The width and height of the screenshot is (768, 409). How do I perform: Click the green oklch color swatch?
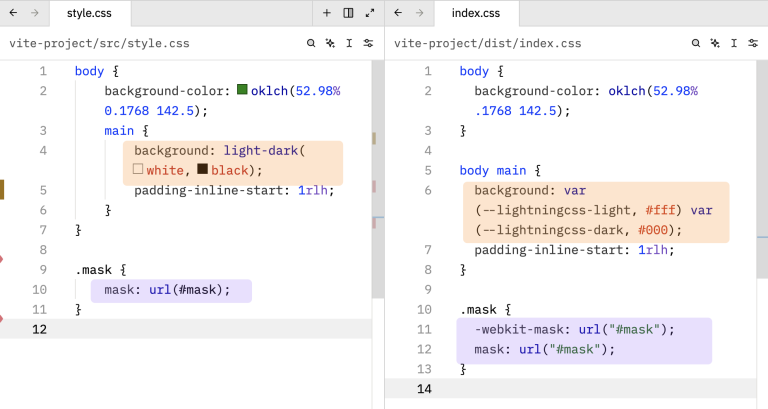pyautogui.click(x=242, y=90)
